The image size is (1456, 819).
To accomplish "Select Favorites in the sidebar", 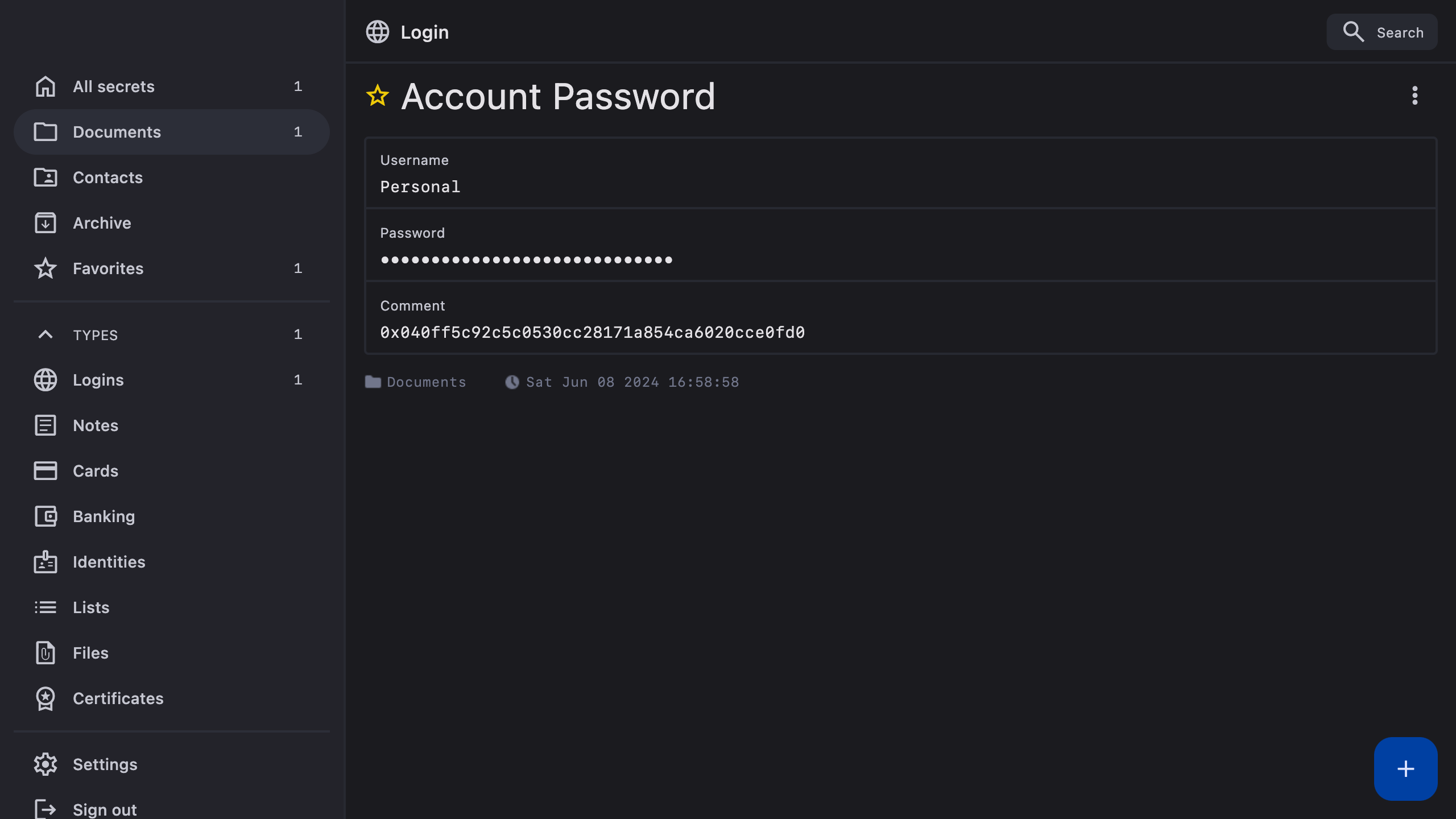I will [108, 268].
